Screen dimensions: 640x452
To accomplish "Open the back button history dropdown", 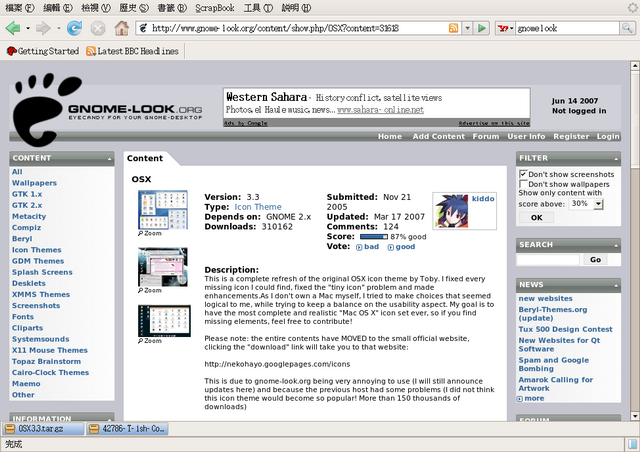I will [x=28, y=28].
